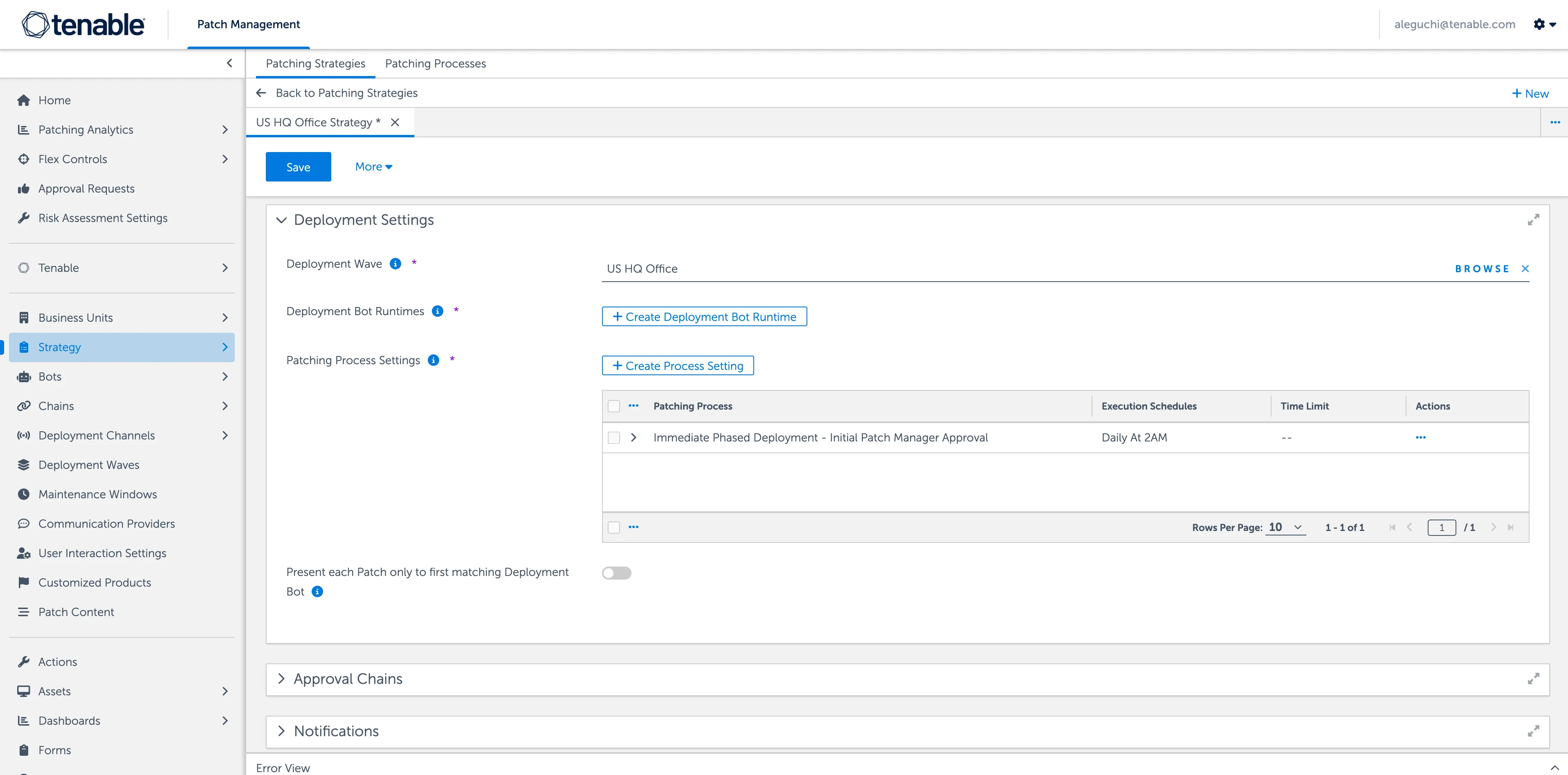Maximize the Approval Chains panel
The height and width of the screenshot is (775, 1568).
point(1533,679)
